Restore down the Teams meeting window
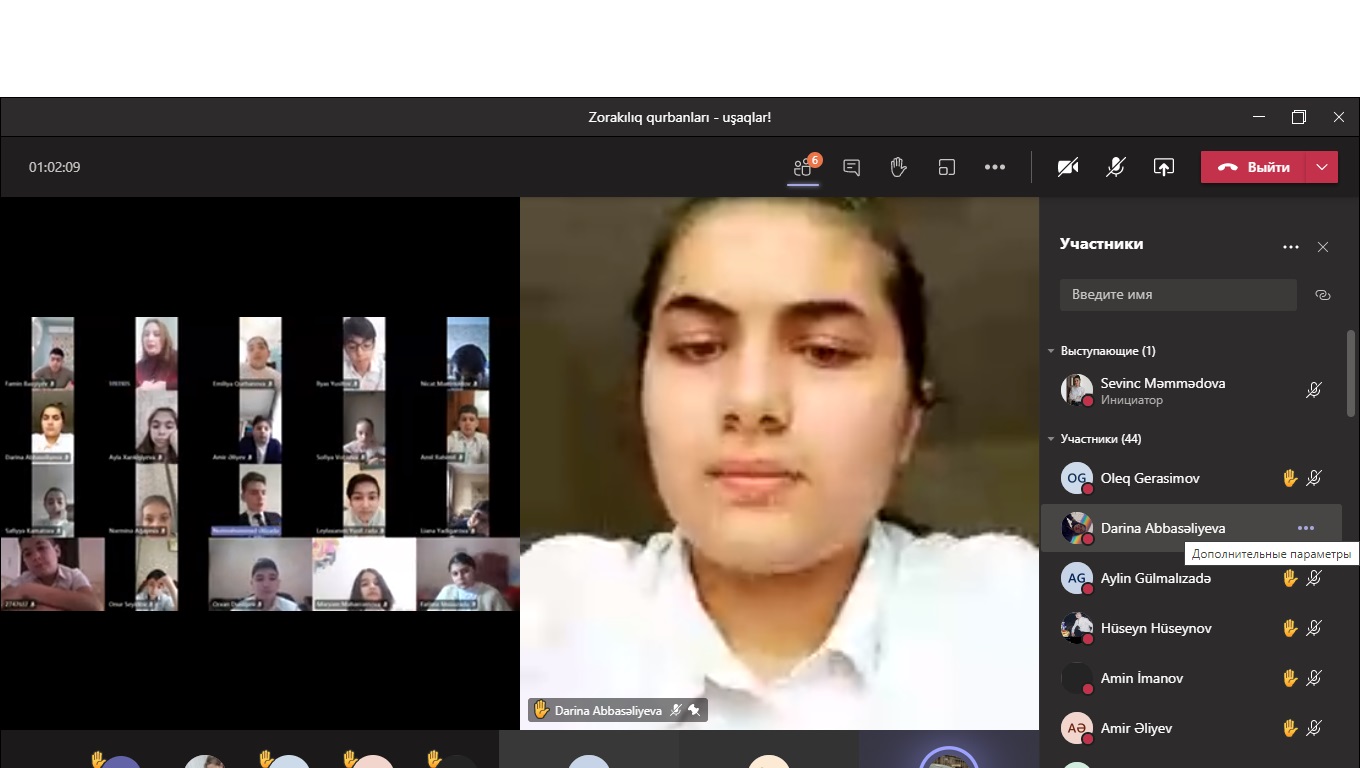The image size is (1360, 768). click(1299, 117)
